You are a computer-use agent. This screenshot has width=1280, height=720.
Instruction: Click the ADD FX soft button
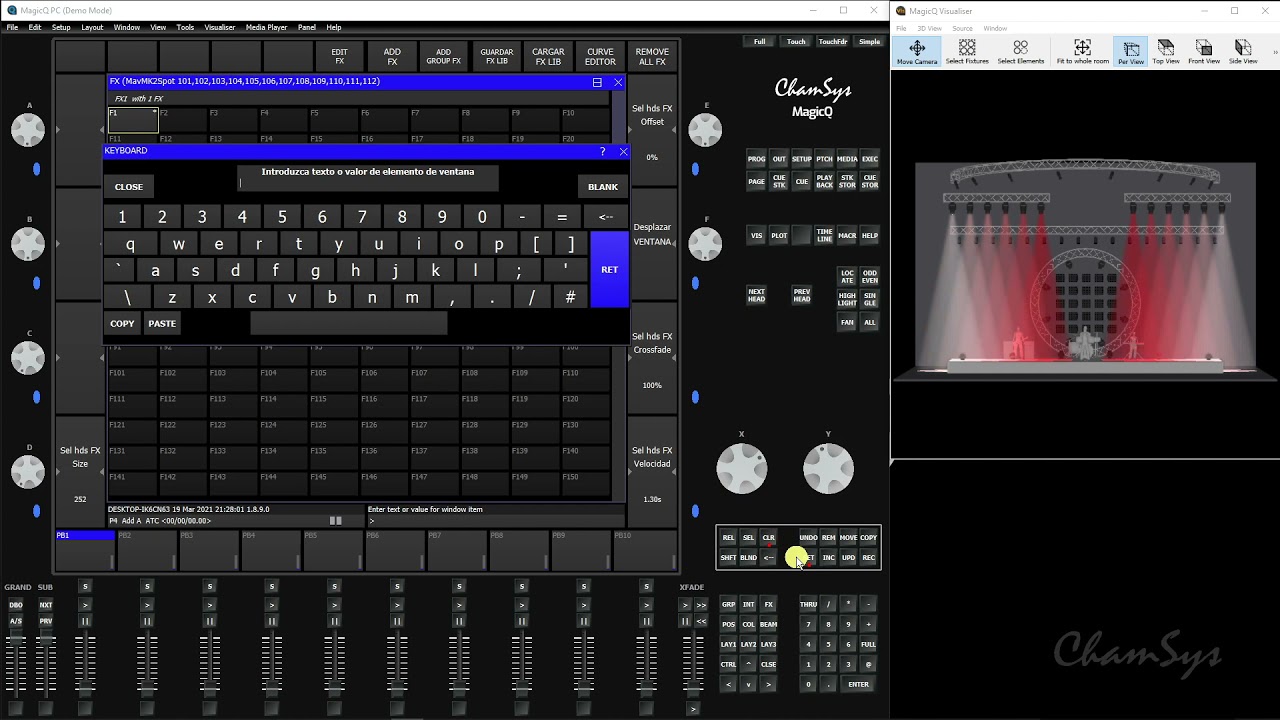coord(392,56)
